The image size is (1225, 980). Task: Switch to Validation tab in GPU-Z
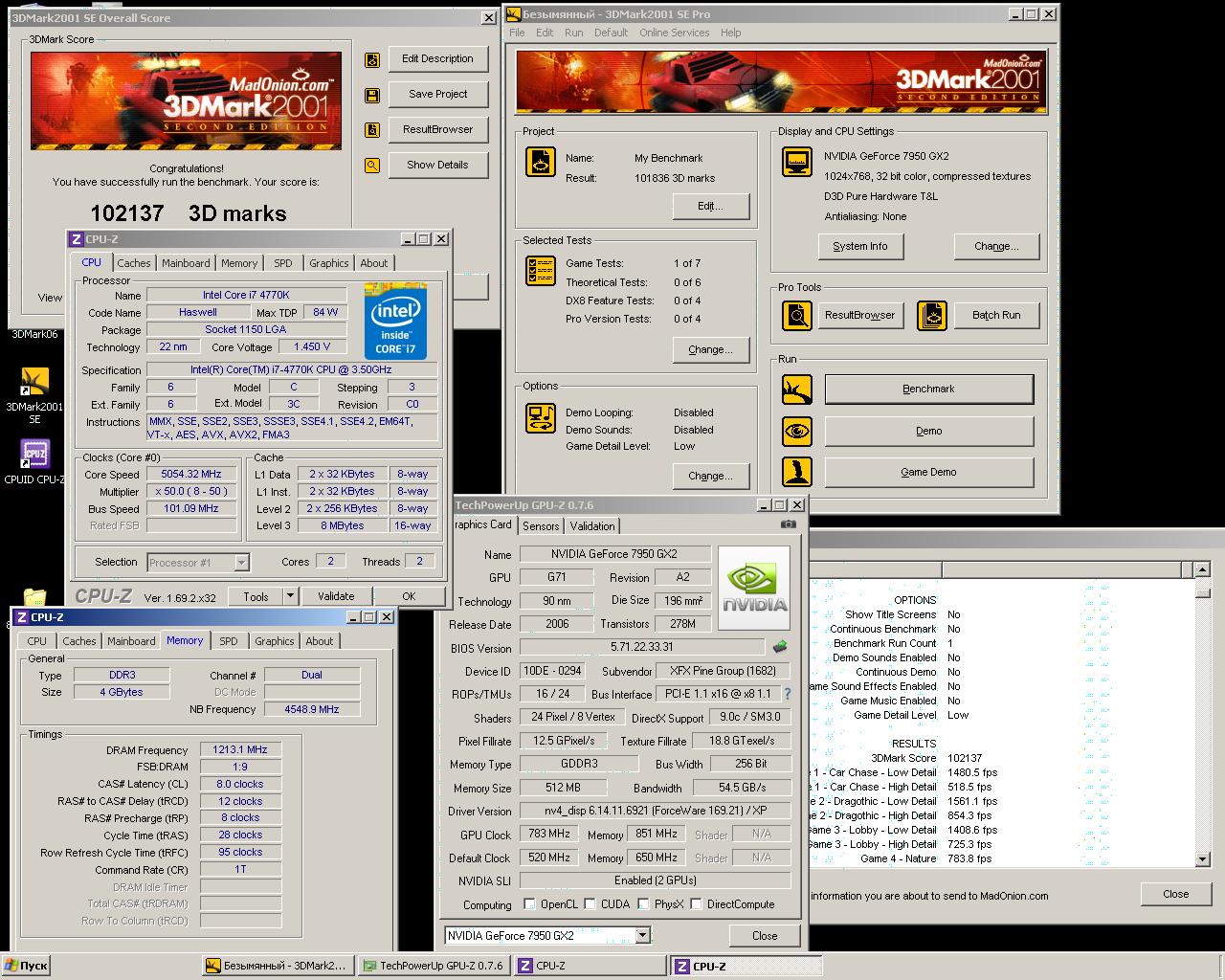point(592,526)
